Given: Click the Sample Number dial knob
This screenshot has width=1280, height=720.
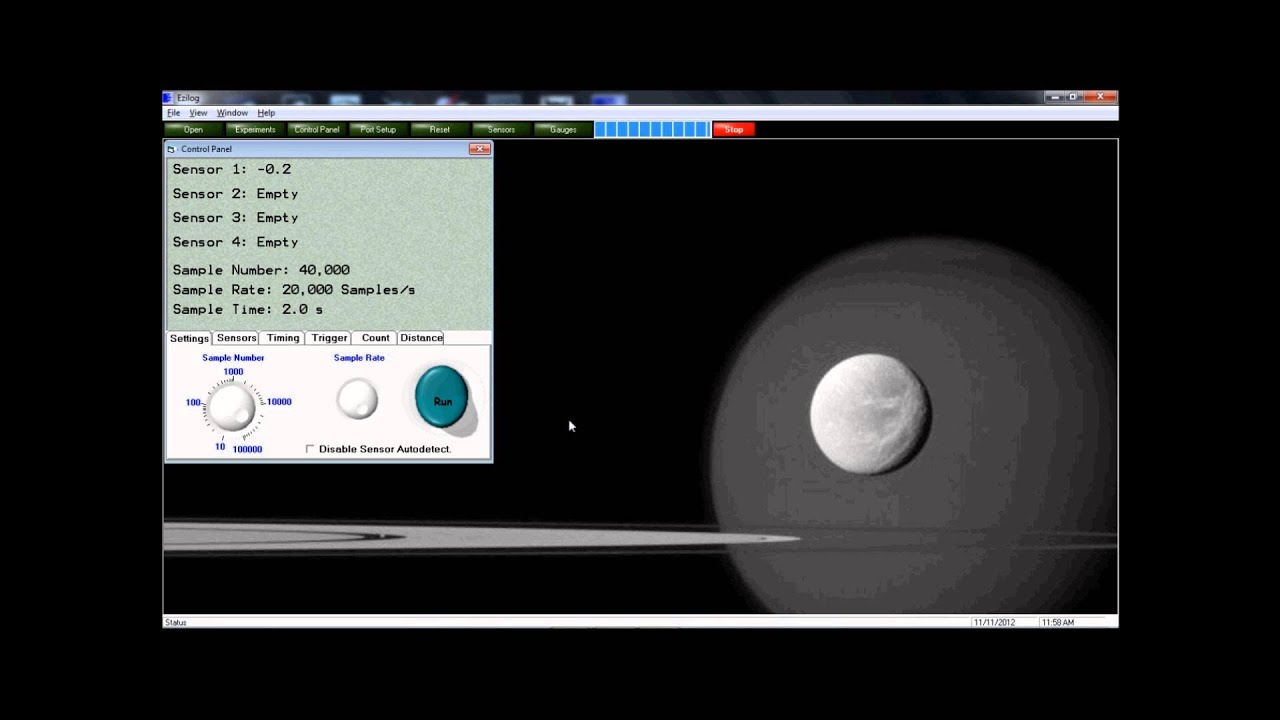Looking at the screenshot, I should [232, 407].
